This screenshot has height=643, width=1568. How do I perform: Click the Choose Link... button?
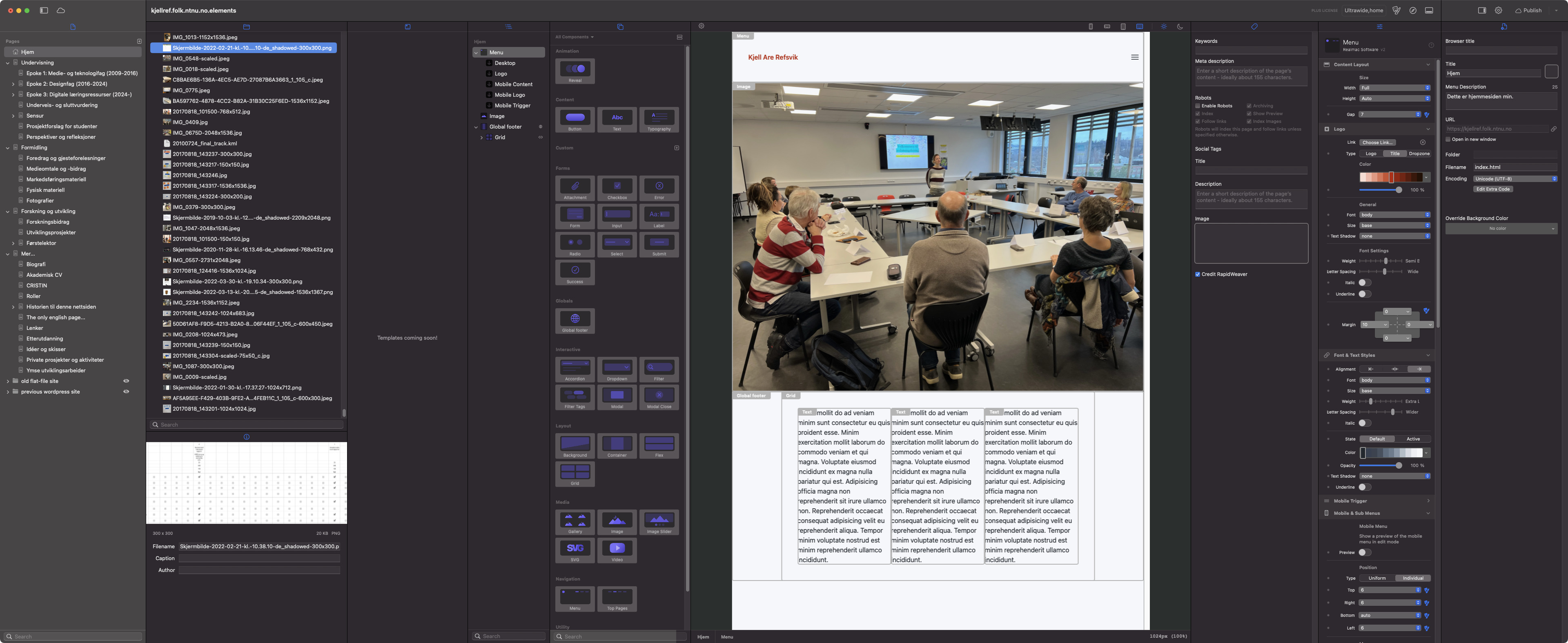(1377, 142)
